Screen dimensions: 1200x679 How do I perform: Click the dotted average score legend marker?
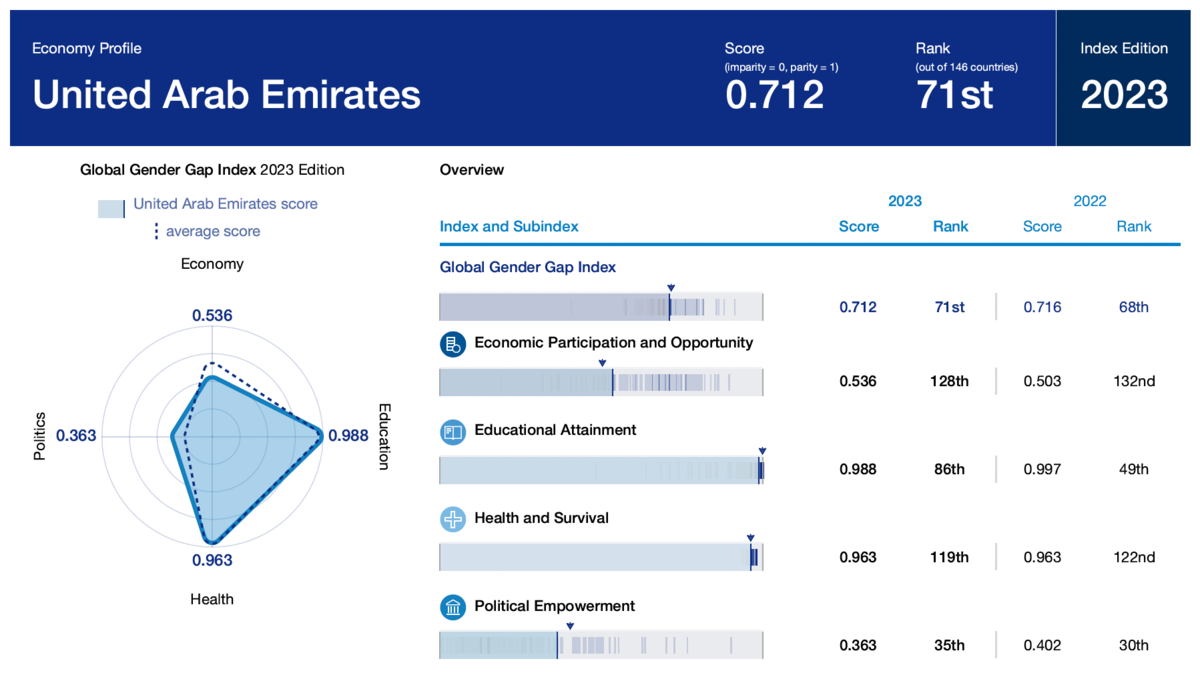click(156, 231)
